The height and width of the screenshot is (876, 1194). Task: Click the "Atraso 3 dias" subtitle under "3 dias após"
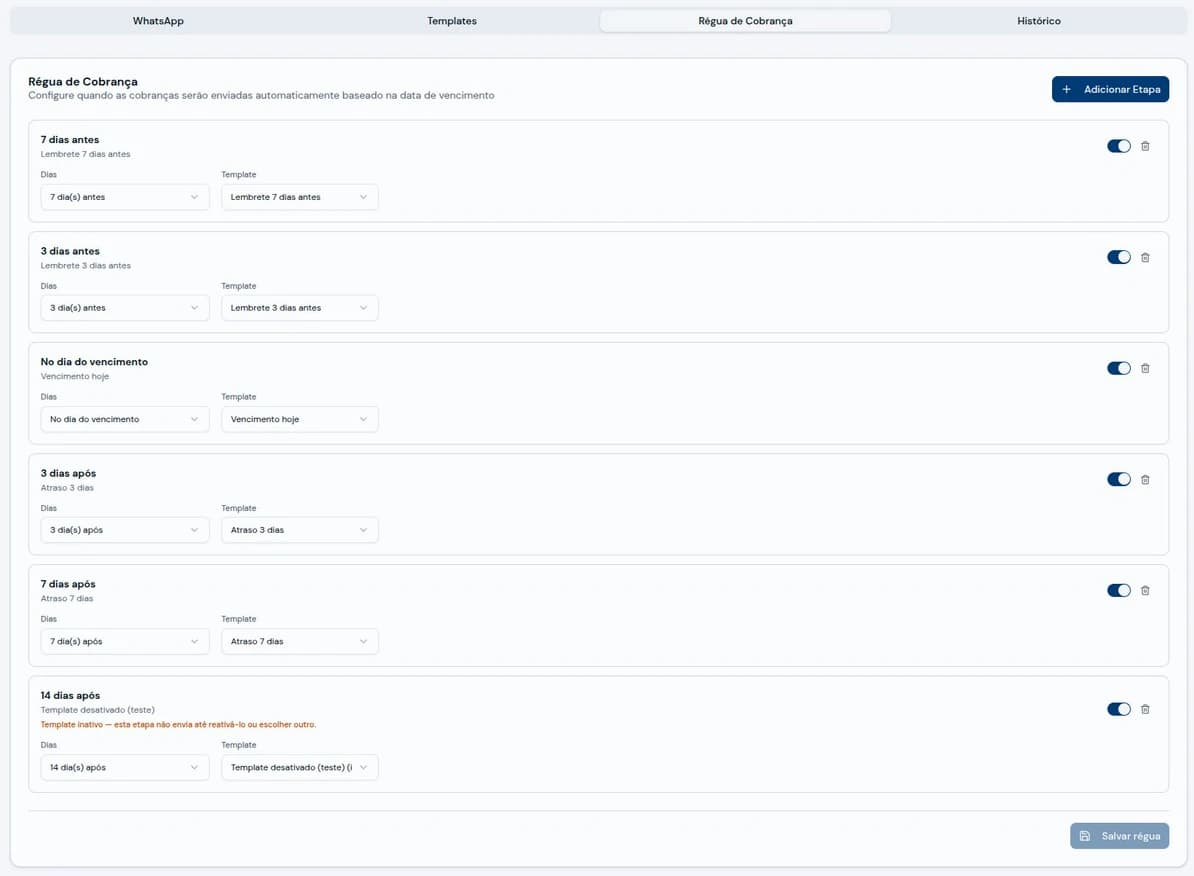(x=67, y=488)
